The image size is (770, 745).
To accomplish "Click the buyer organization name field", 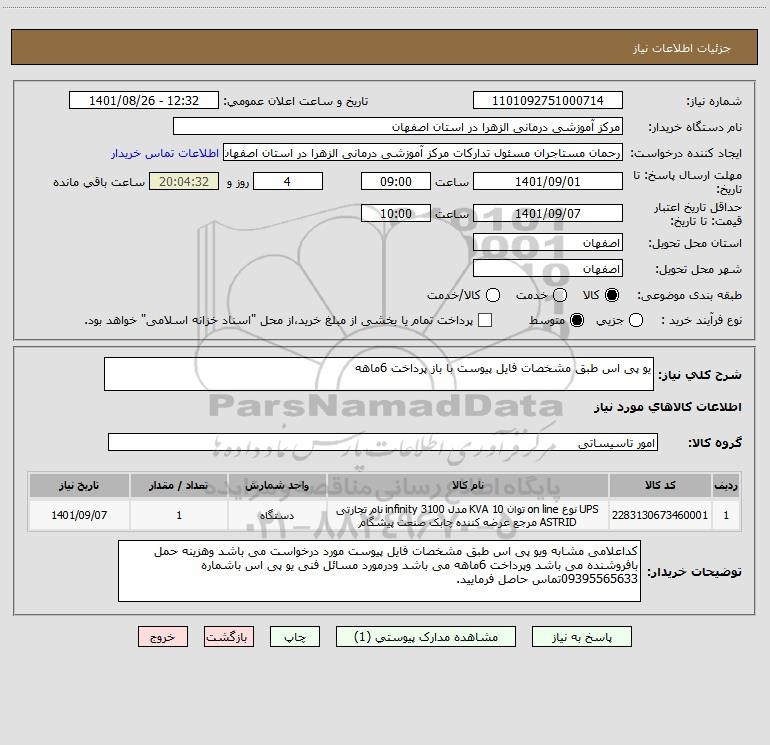I will pyautogui.click(x=398, y=127).
